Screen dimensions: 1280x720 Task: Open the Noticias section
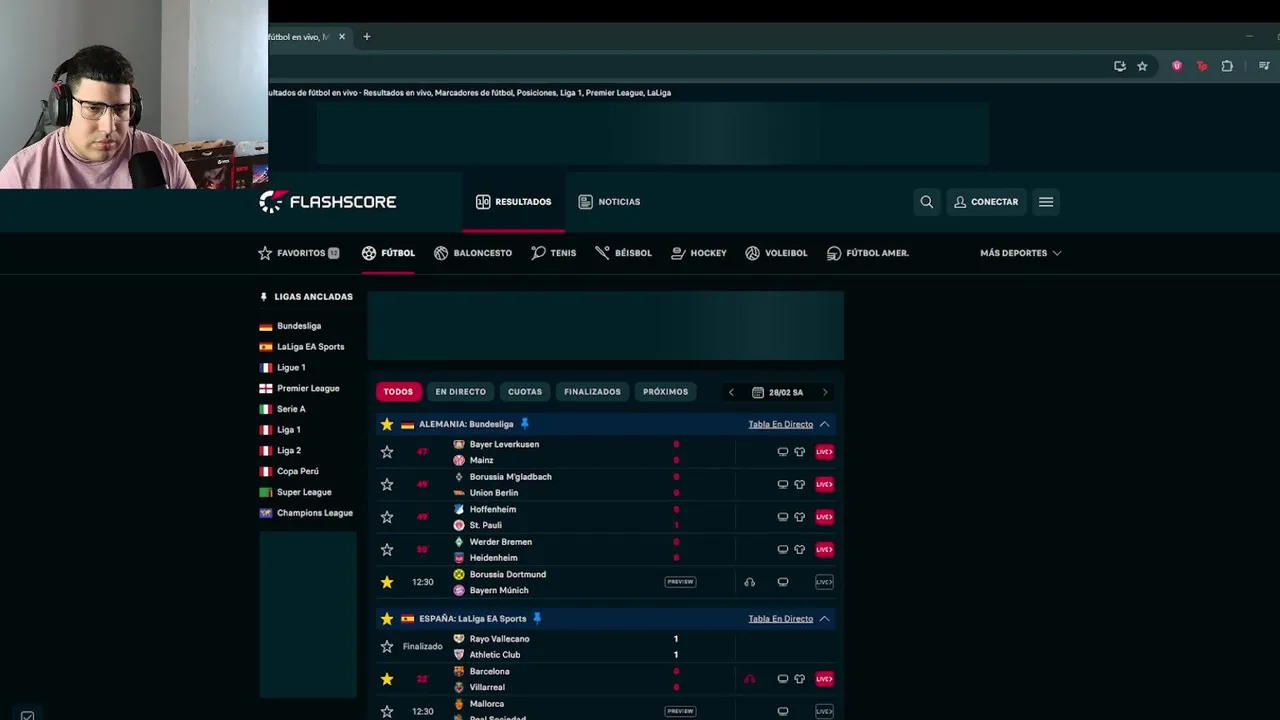(609, 202)
